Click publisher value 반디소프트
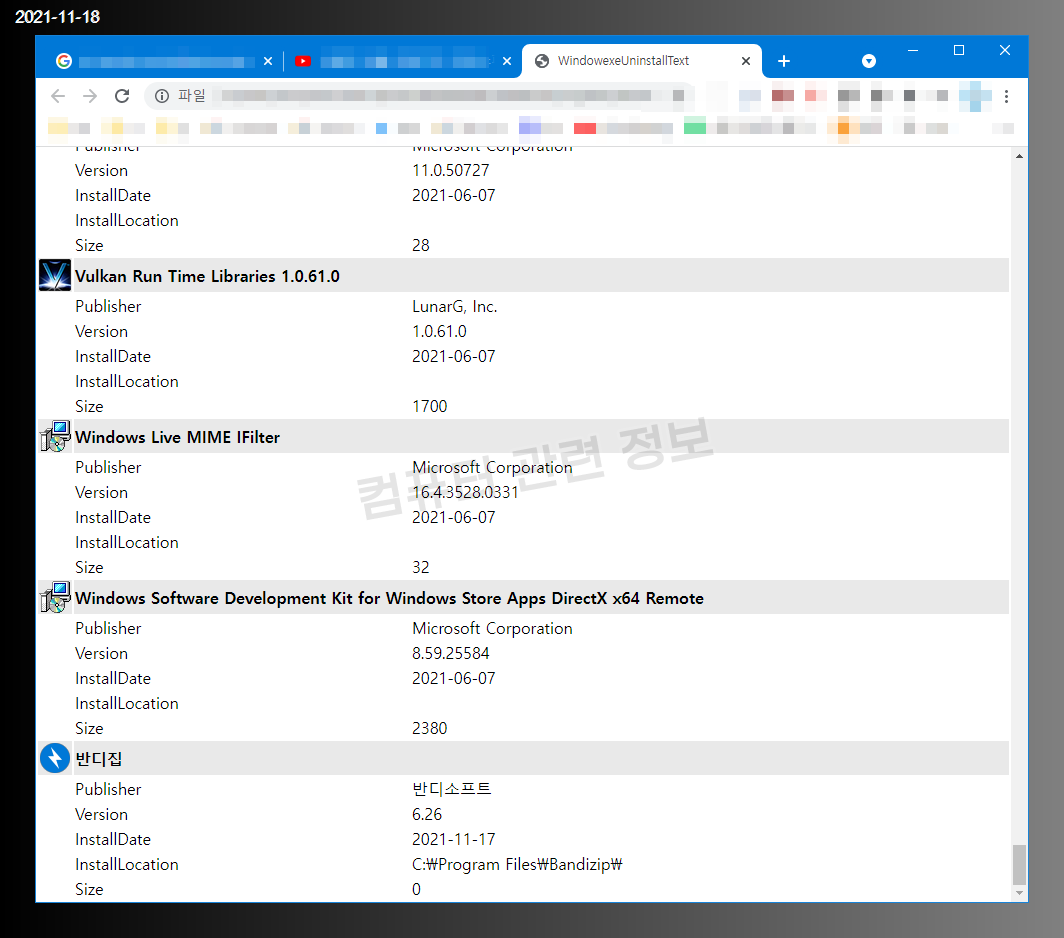 click(x=452, y=789)
